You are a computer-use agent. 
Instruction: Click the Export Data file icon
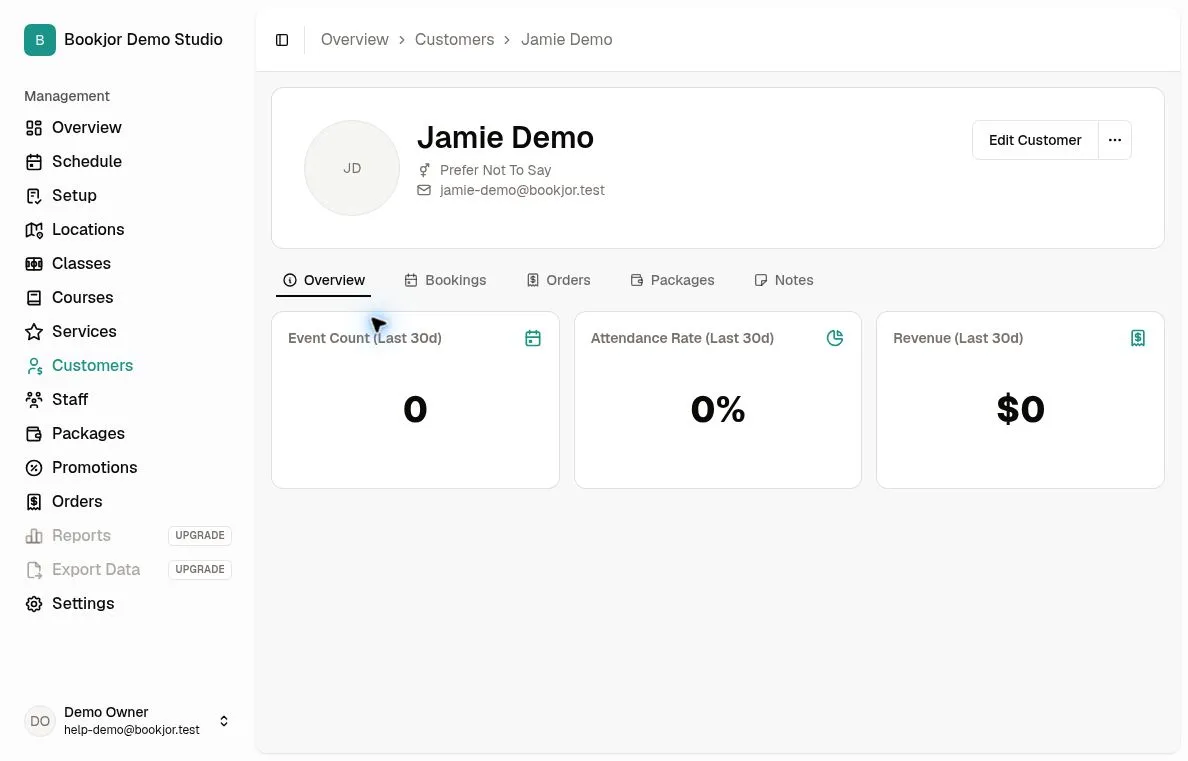pos(33,570)
